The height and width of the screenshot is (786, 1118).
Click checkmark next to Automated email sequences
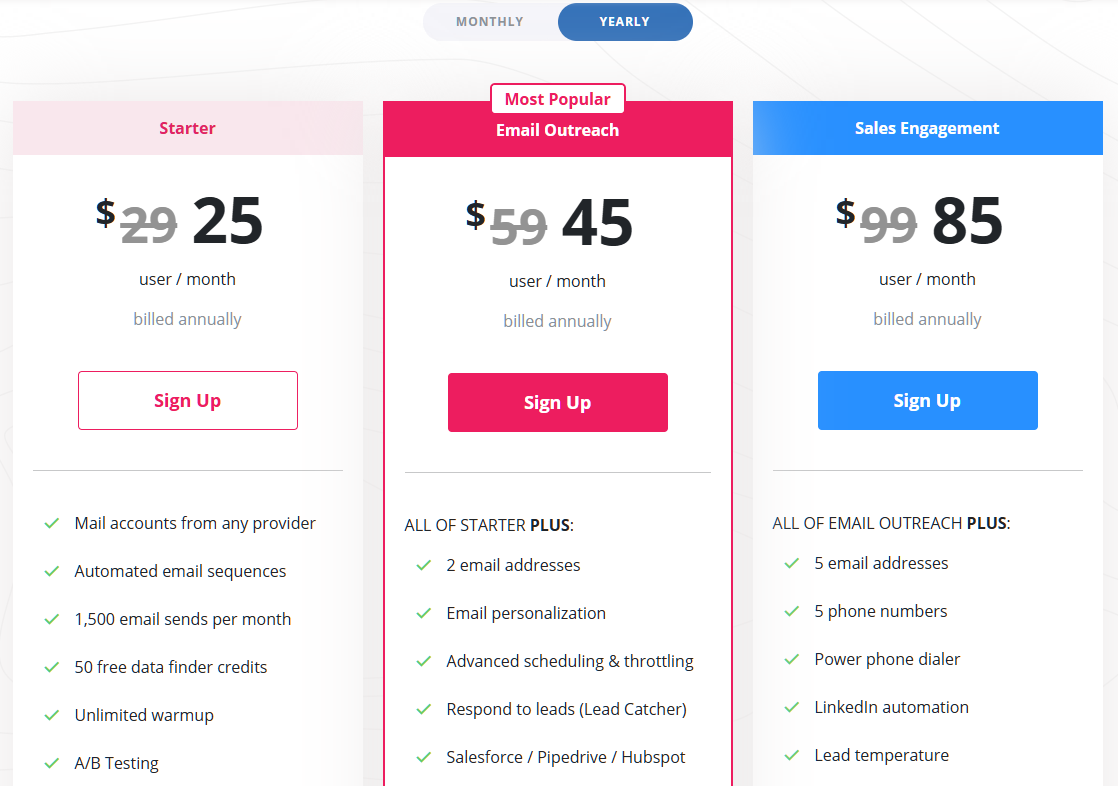(x=52, y=571)
